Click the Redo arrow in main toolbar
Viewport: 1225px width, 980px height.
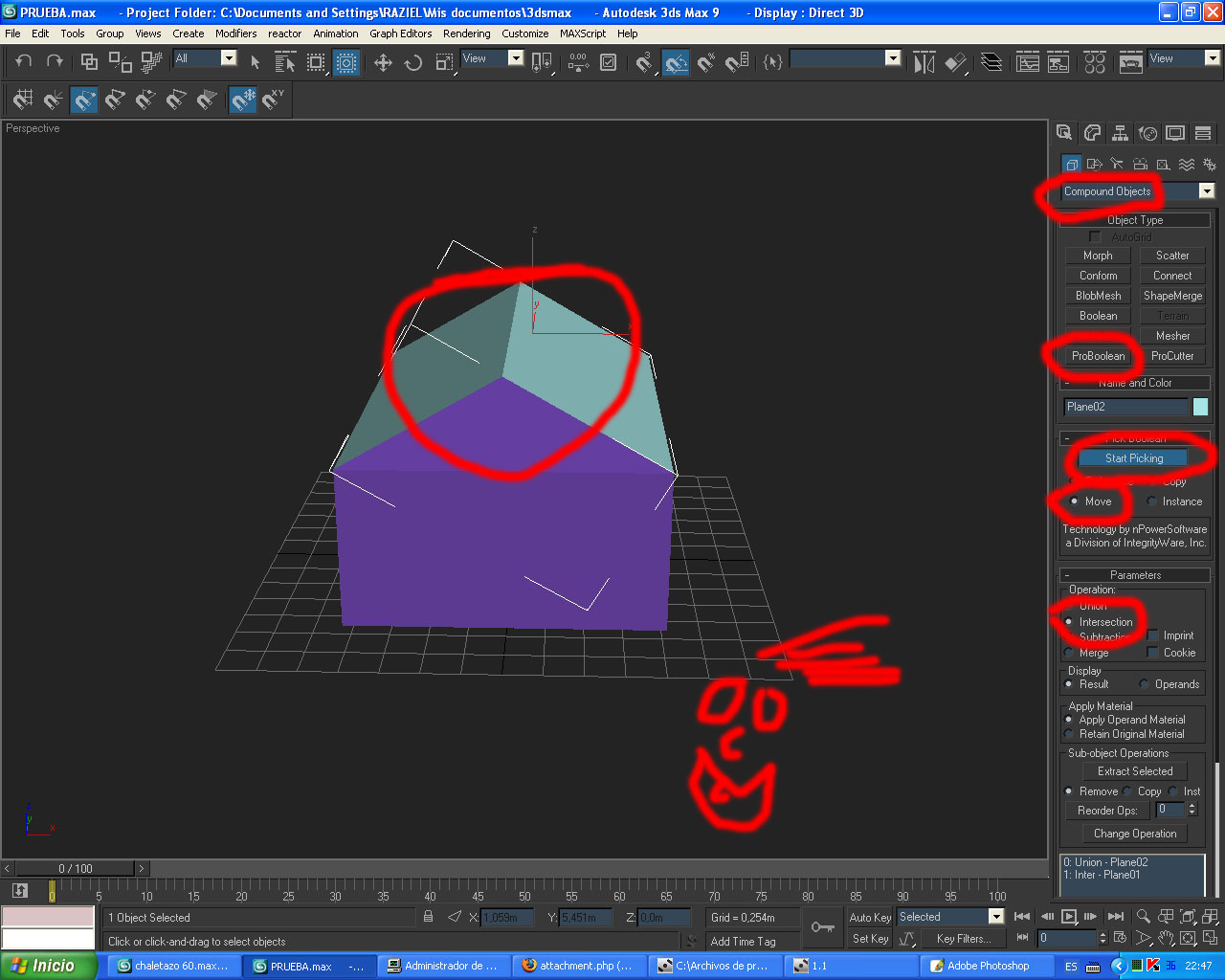(55, 61)
